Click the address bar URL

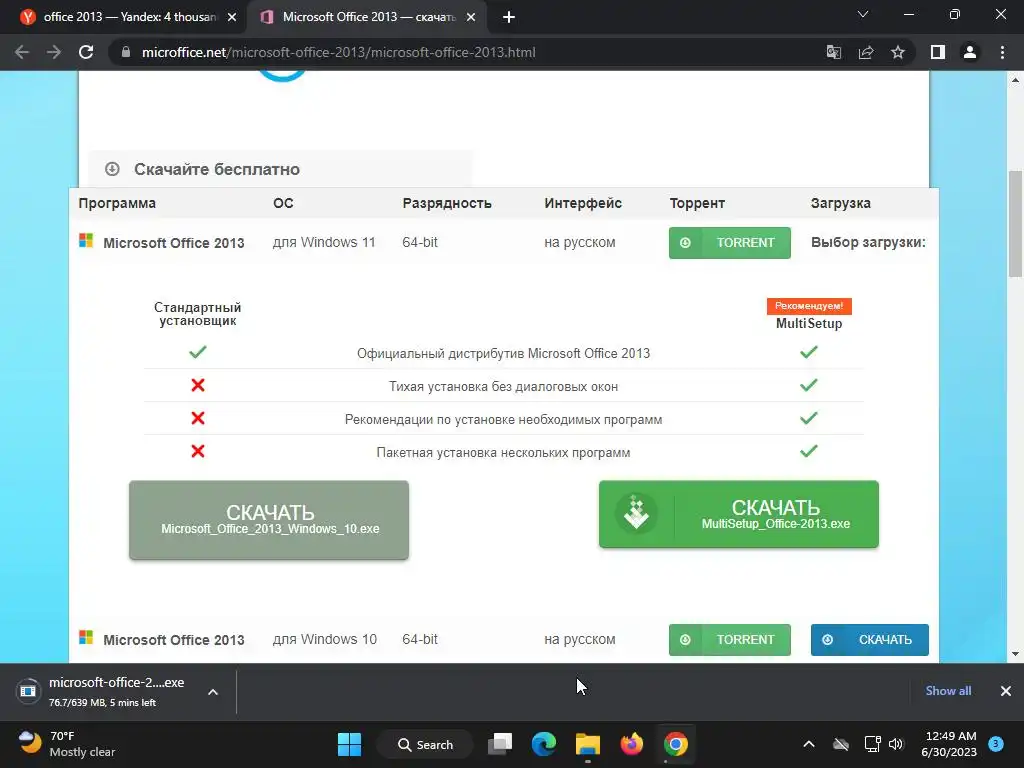[x=338, y=52]
